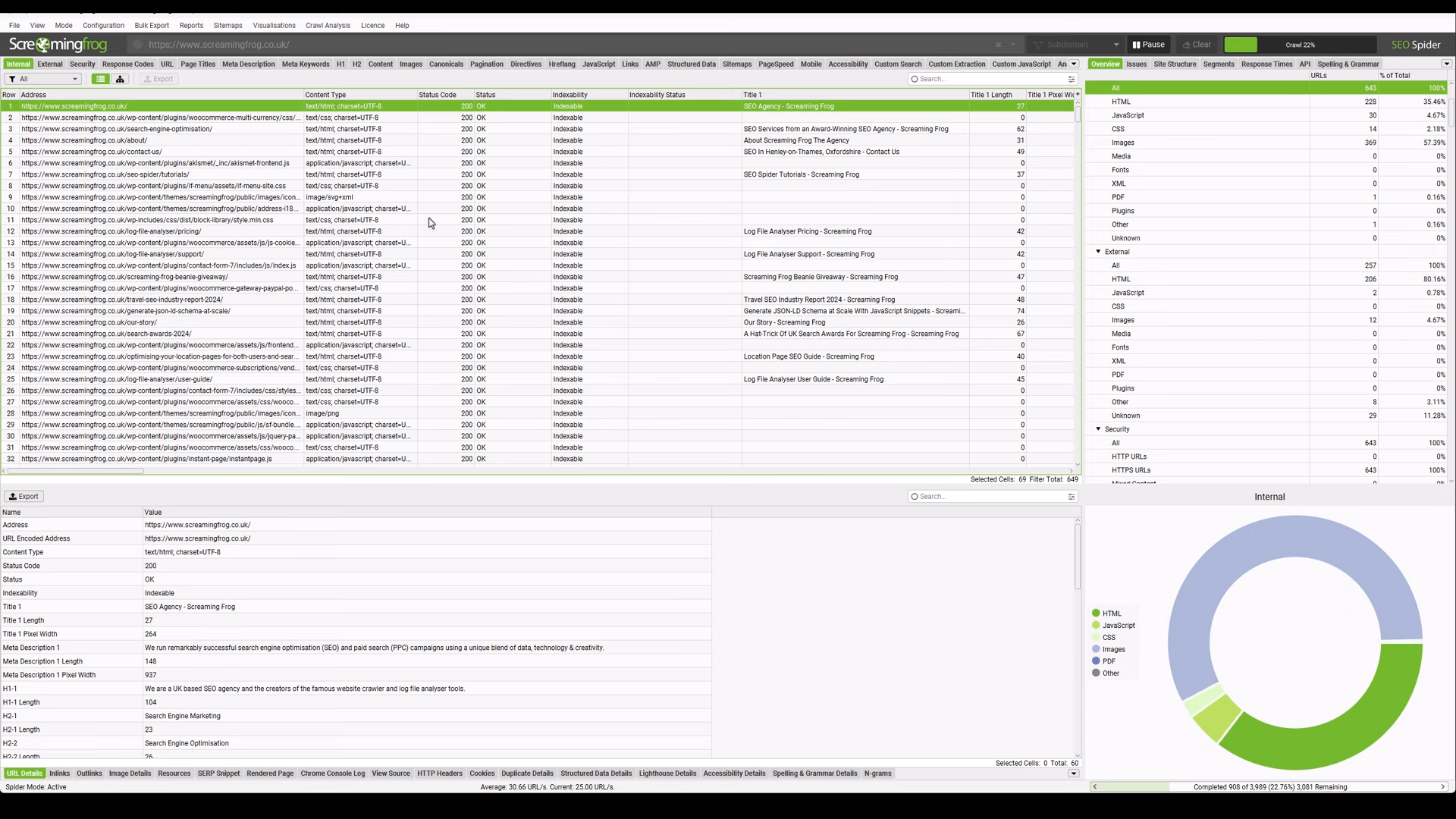
Task: Collapse the Security tree section
Action: pyautogui.click(x=1098, y=429)
